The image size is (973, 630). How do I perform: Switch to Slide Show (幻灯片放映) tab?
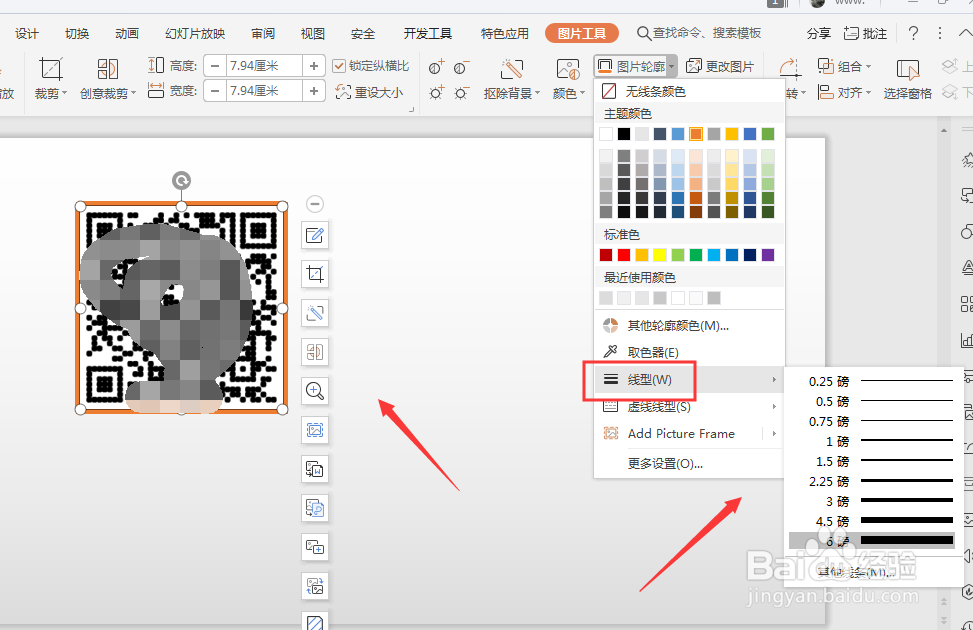point(195,34)
